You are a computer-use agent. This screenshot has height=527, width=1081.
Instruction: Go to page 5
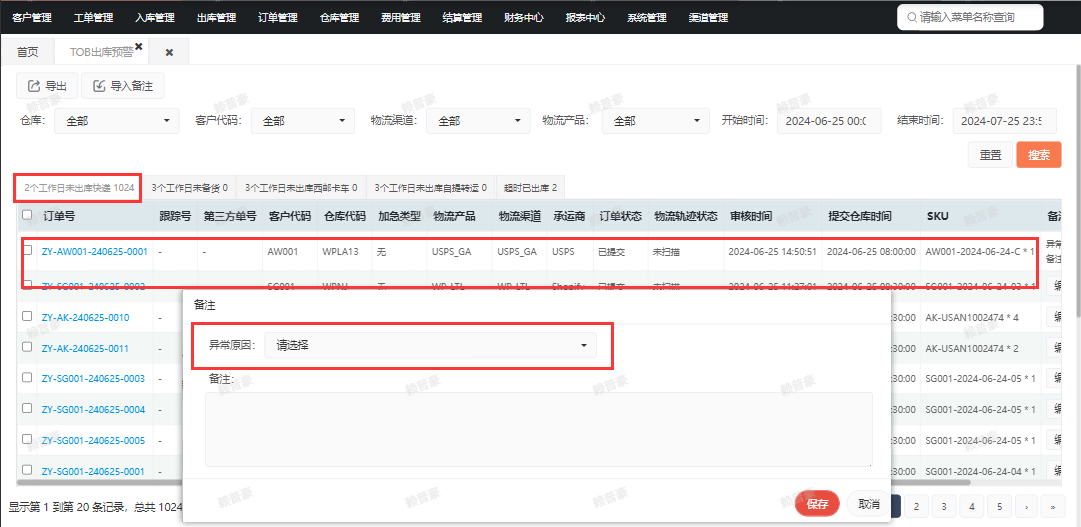click(x=999, y=506)
